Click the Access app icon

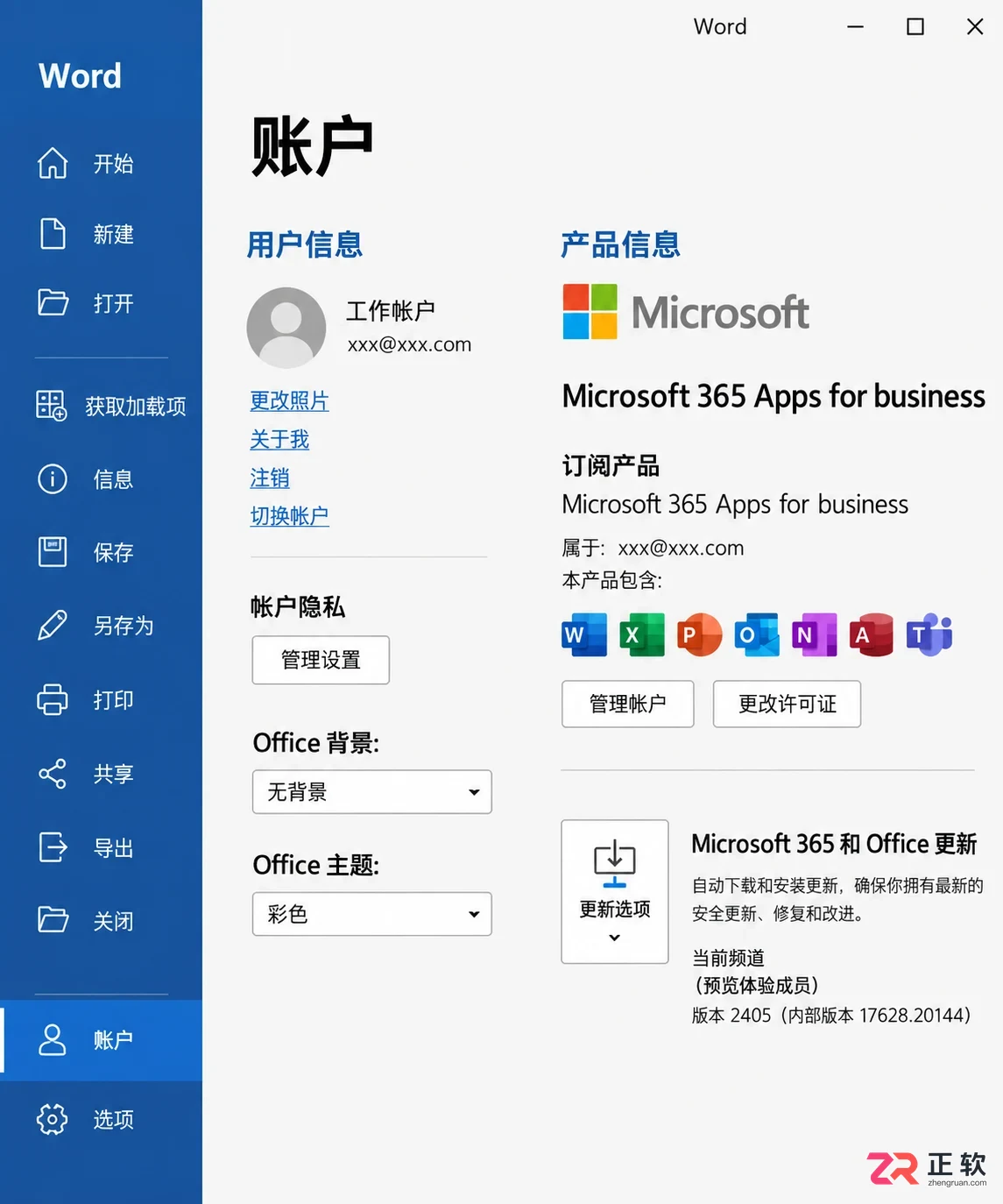click(871, 634)
